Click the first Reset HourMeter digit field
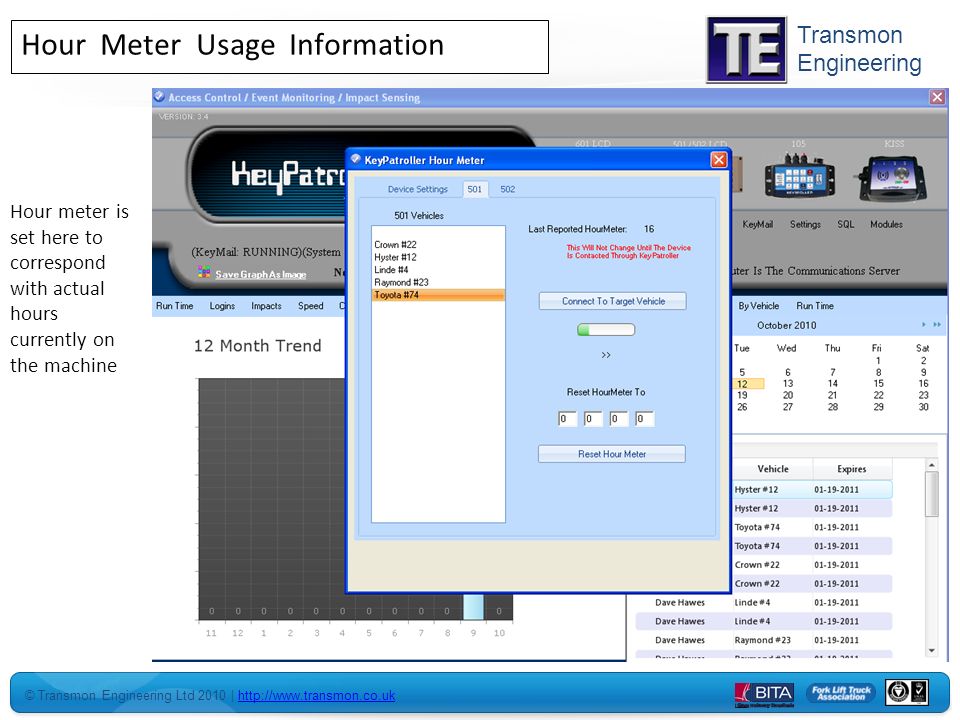 (x=567, y=419)
